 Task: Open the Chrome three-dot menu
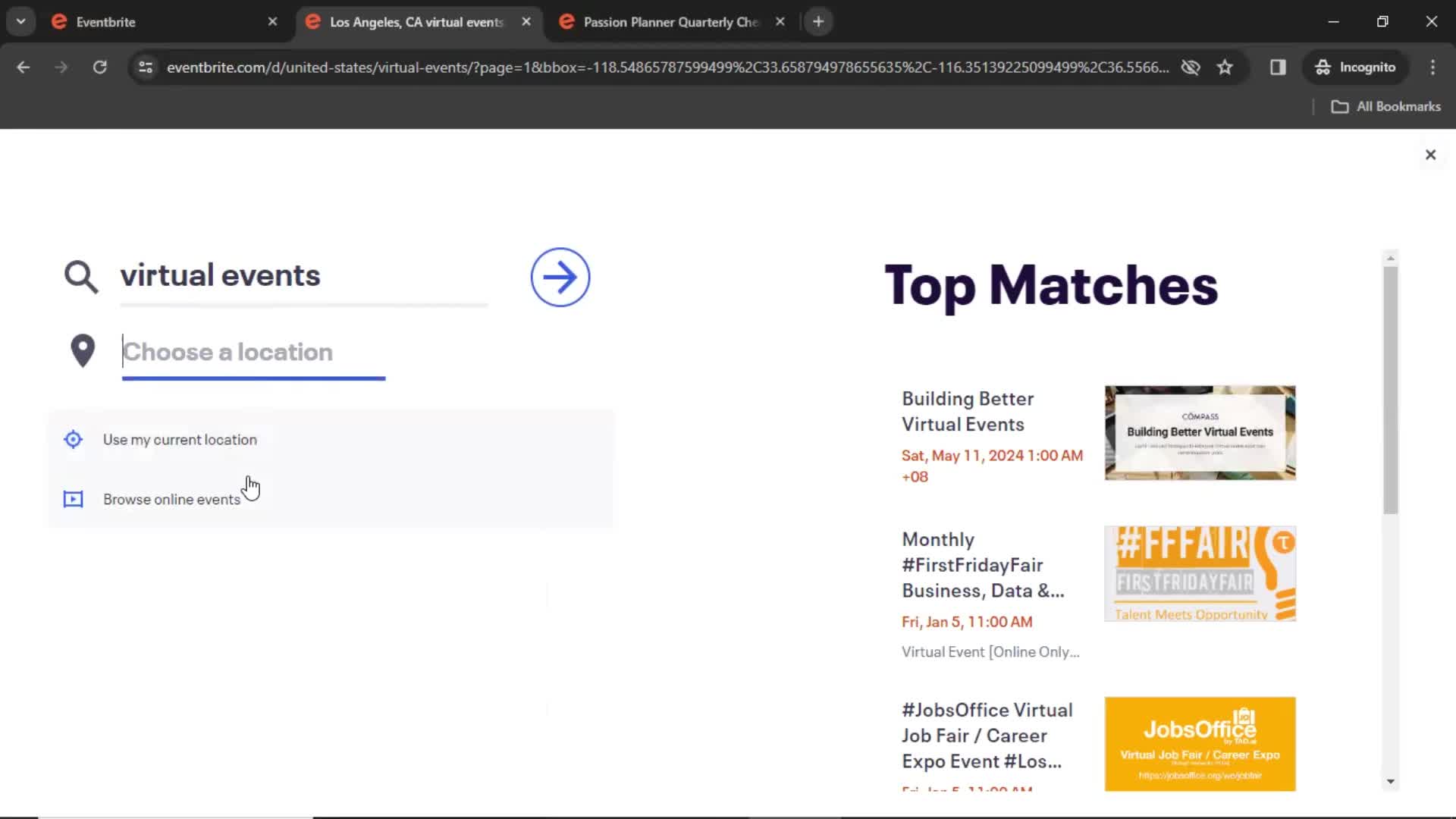1432,67
